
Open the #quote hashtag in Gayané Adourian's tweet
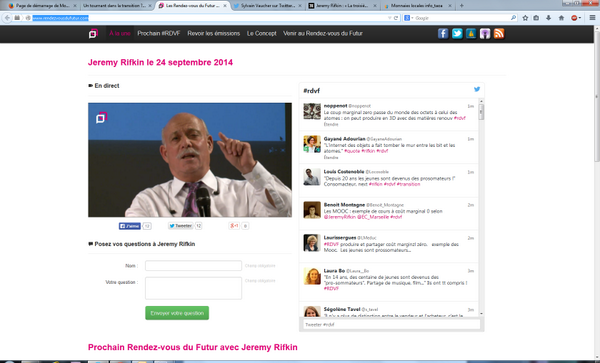point(352,151)
